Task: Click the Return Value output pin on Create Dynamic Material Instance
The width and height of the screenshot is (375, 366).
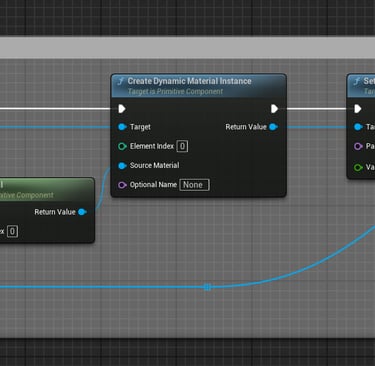Action: tap(273, 127)
